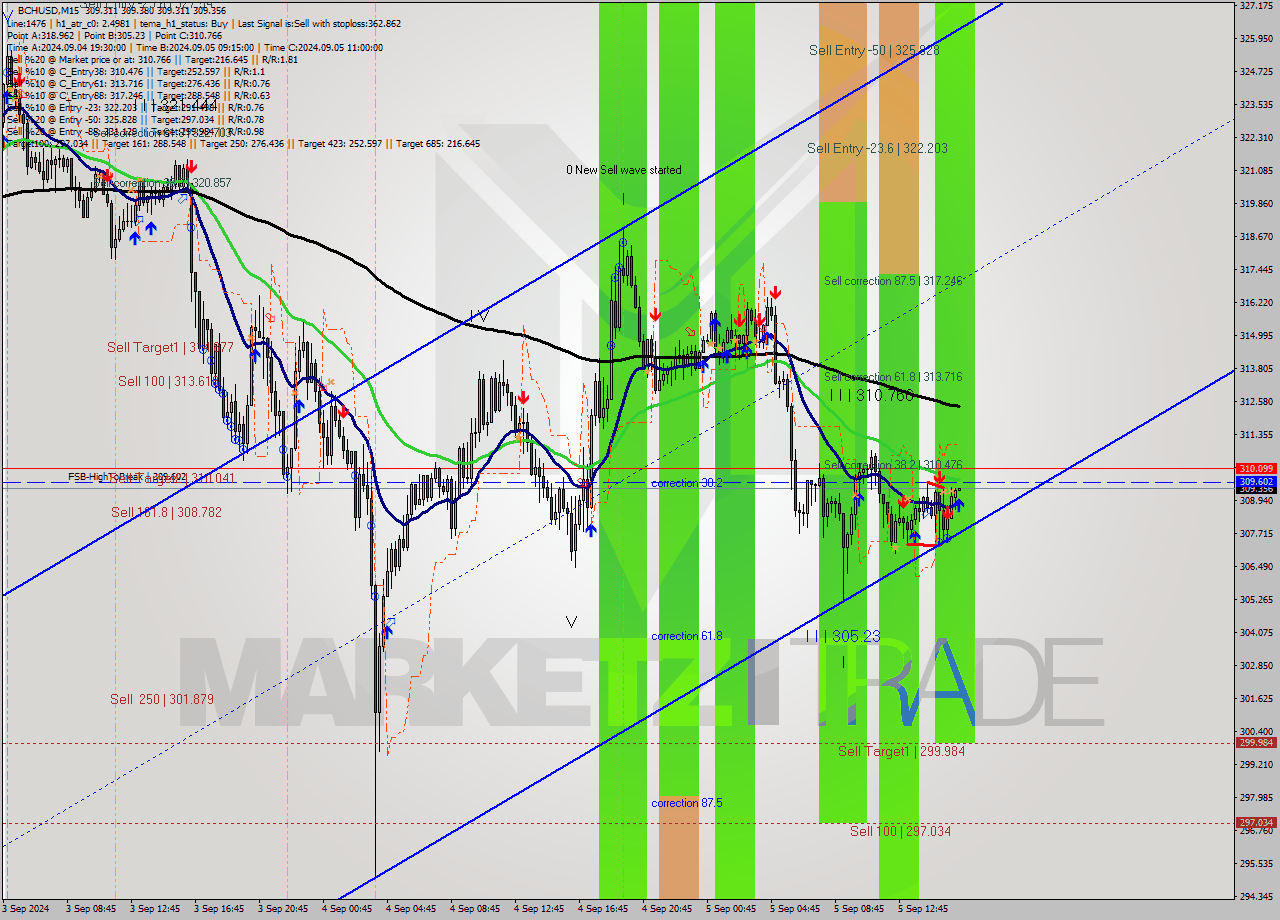Click the '4 Sep 20:45' time label

coord(668,909)
